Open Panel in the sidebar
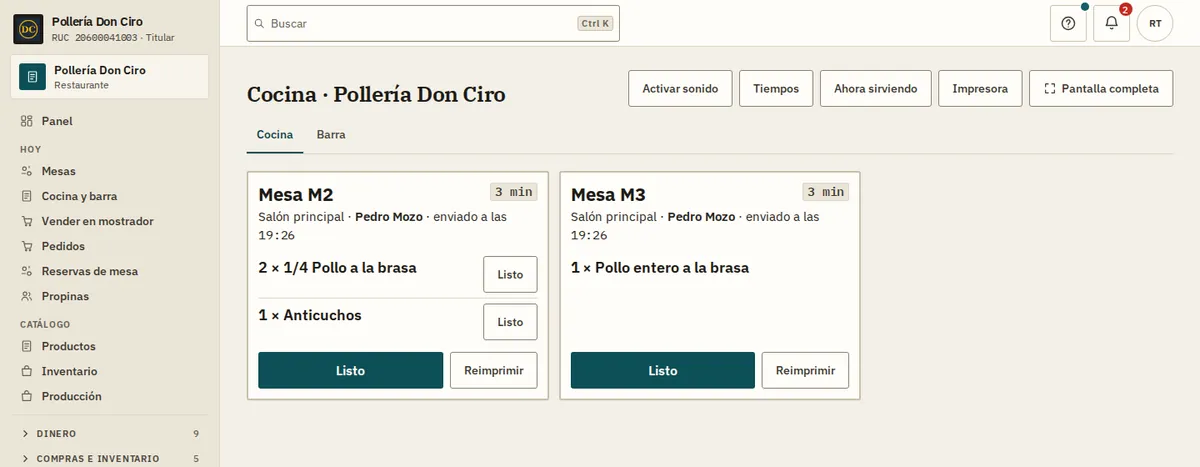 click(110, 121)
